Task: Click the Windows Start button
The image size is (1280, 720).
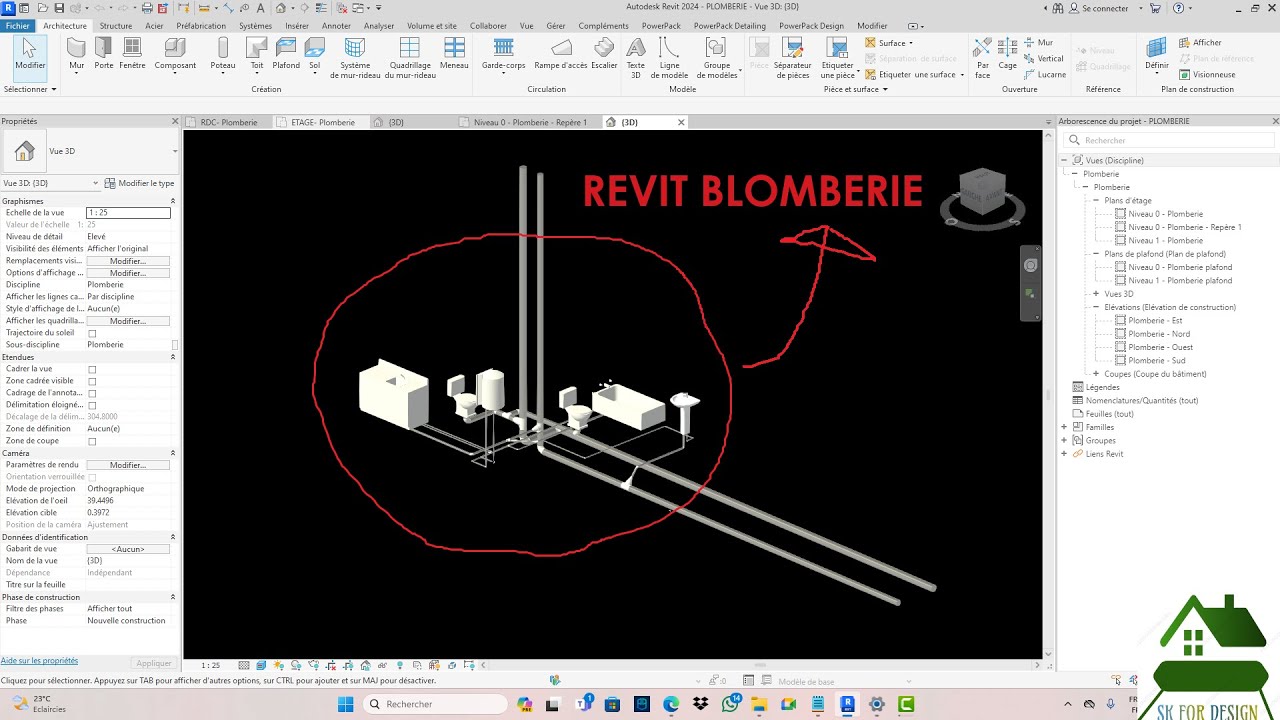Action: 345,704
